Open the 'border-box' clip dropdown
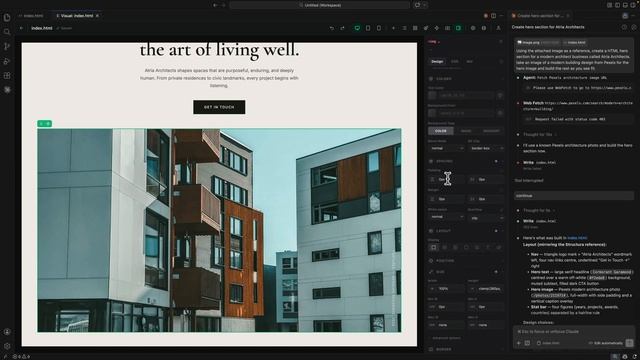 point(486,148)
